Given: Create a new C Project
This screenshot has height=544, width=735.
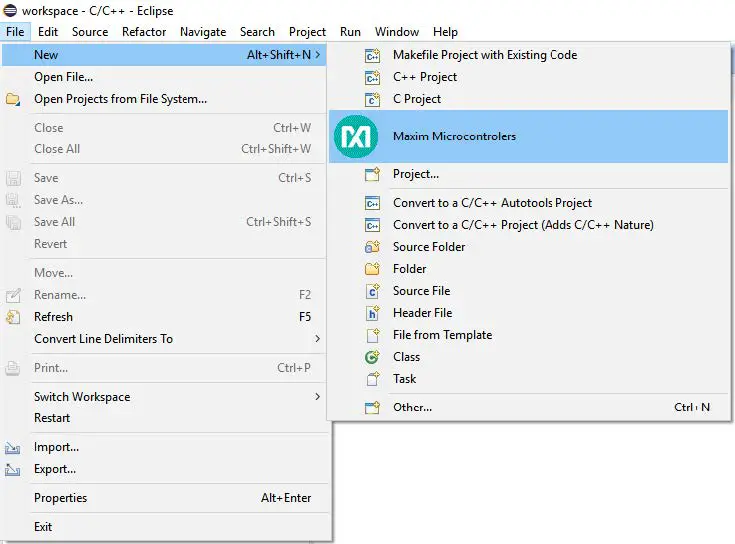Looking at the screenshot, I should click(528, 99).
